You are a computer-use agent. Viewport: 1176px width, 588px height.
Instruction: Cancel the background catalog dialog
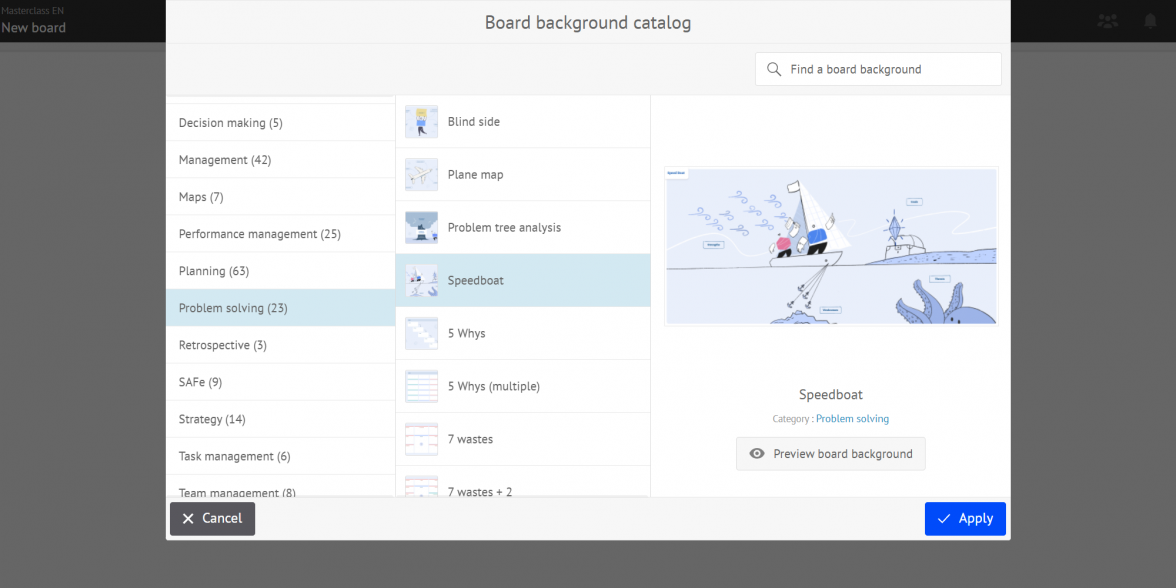tap(212, 518)
